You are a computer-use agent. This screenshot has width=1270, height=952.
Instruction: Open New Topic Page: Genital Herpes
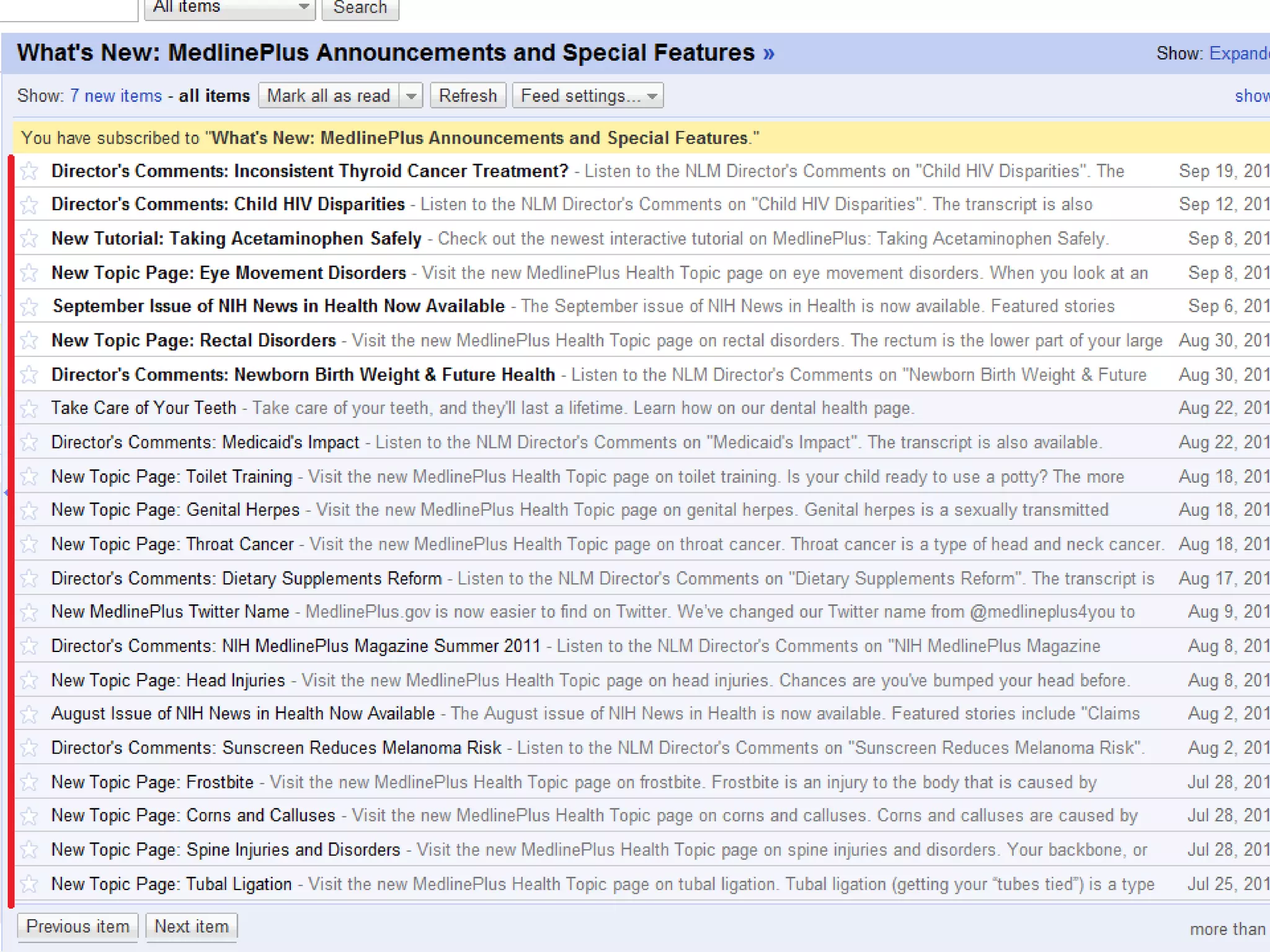175,510
